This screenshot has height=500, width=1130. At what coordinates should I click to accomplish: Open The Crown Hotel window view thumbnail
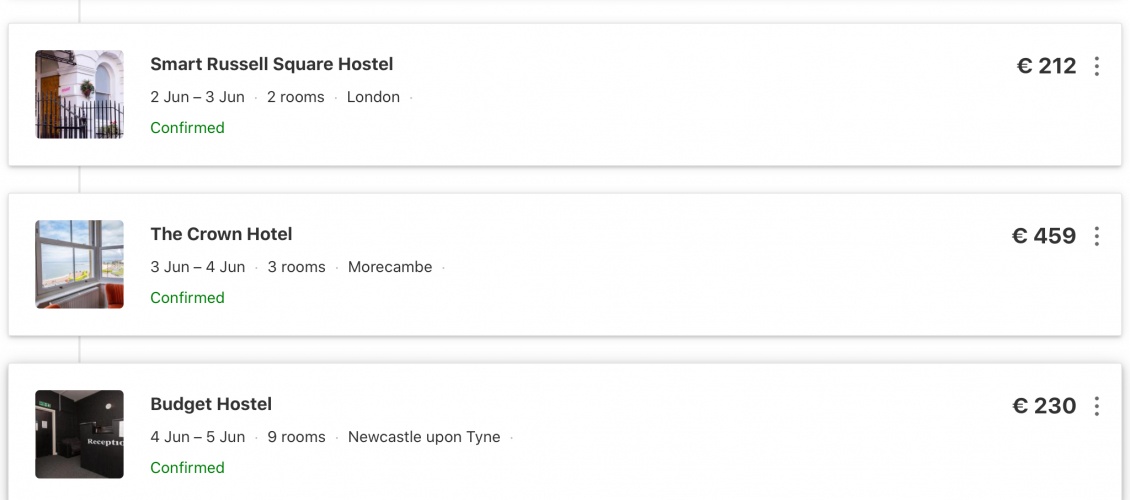point(80,264)
